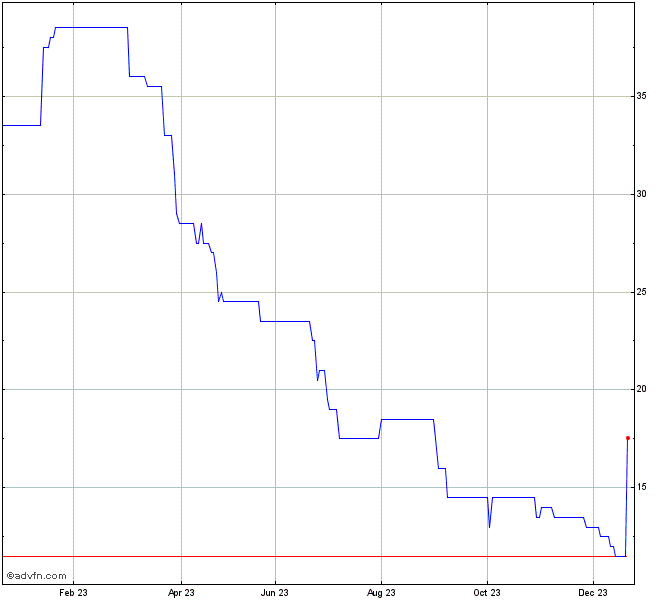Click the flat blue line segment at 18.5
Viewport: 670px width, 600px height.
point(407,419)
